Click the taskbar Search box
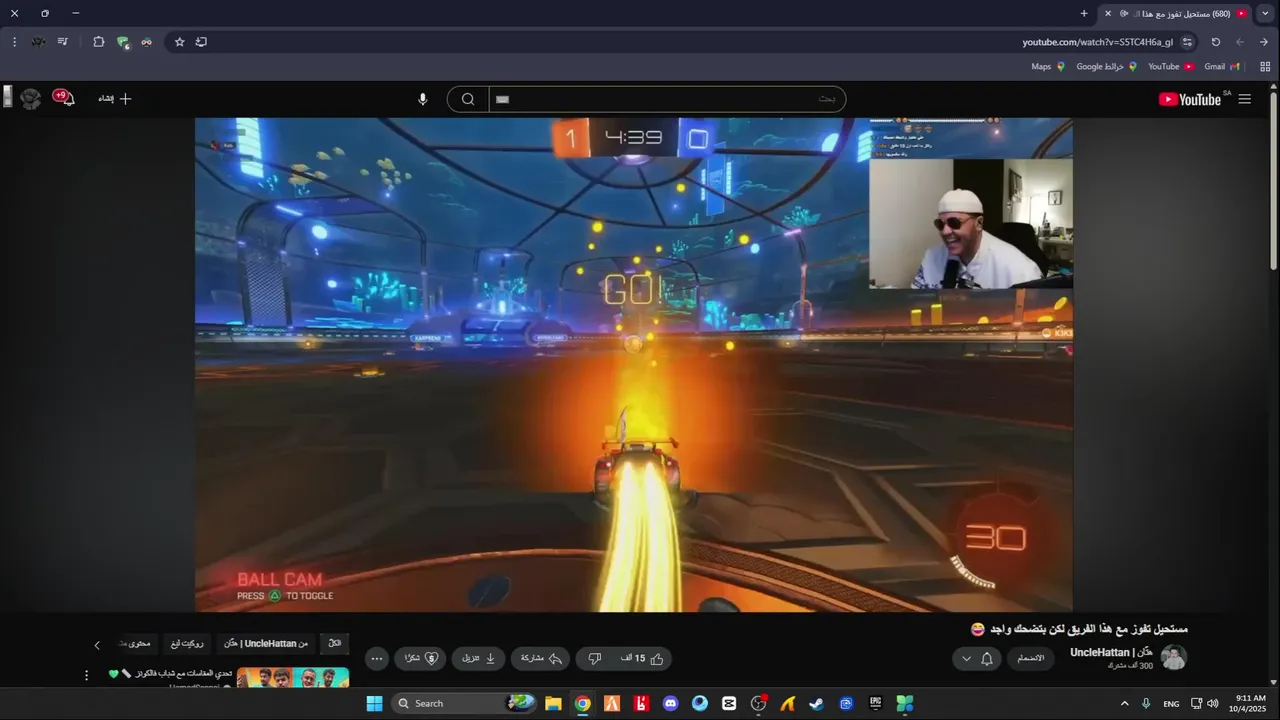The height and width of the screenshot is (720, 1280). (x=464, y=703)
